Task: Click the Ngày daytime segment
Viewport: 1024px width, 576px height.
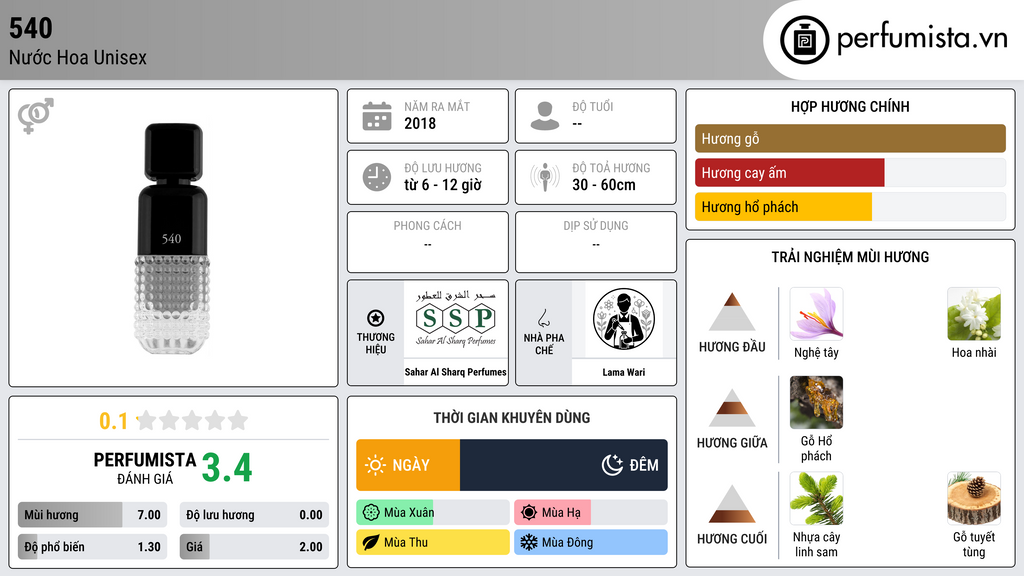Action: pos(408,465)
